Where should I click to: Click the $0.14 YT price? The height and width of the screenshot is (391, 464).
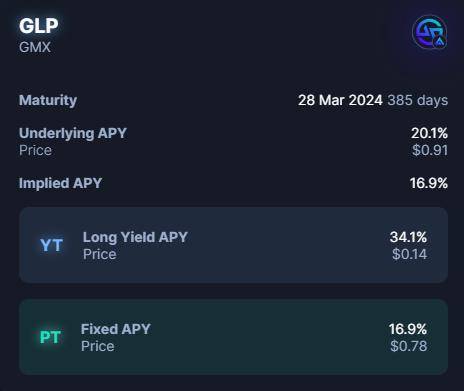pyautogui.click(x=409, y=254)
